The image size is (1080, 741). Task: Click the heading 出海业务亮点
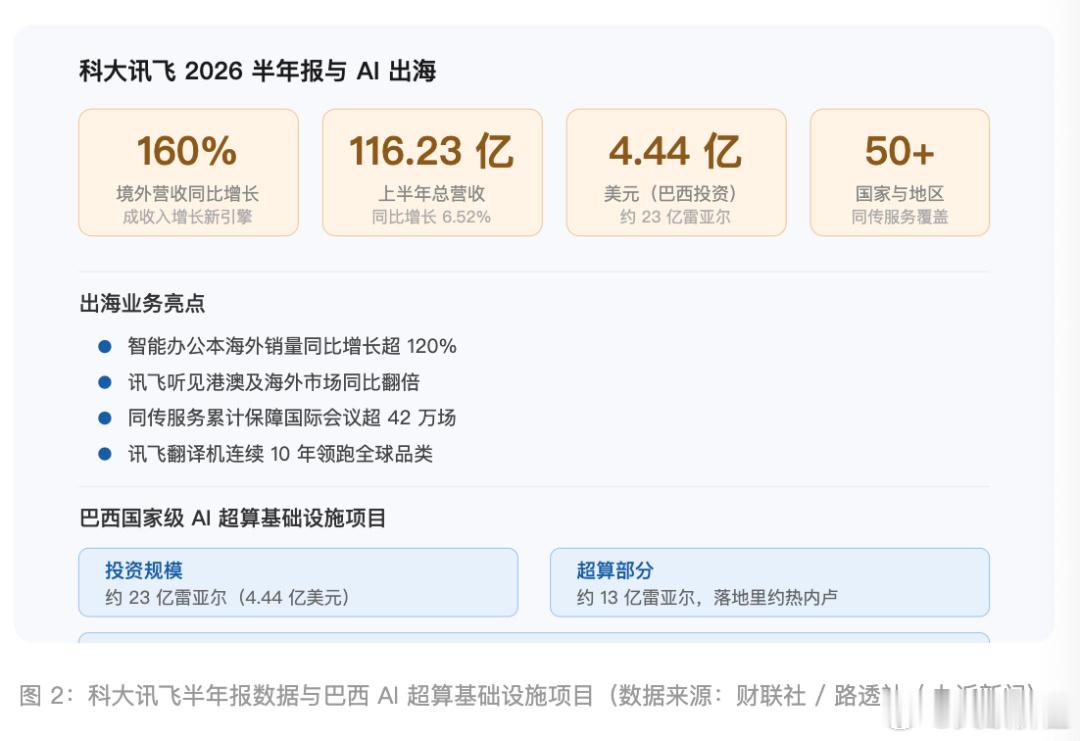tap(143, 303)
